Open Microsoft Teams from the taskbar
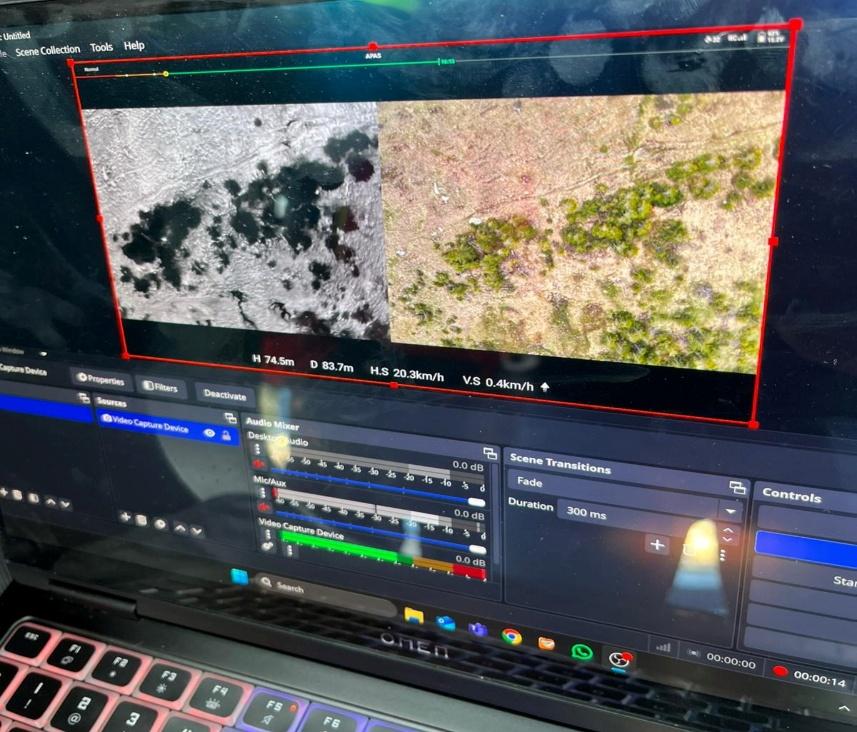Viewport: 857px width, 732px height. (478, 630)
